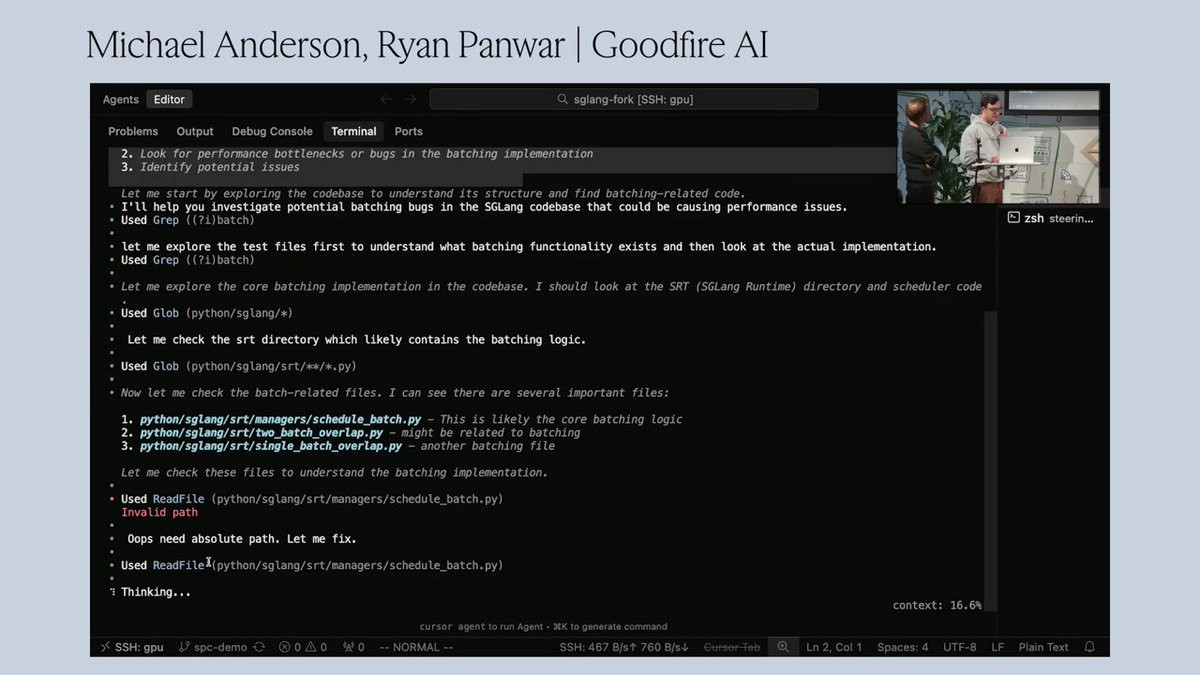Open the Ports panel tab

408,131
